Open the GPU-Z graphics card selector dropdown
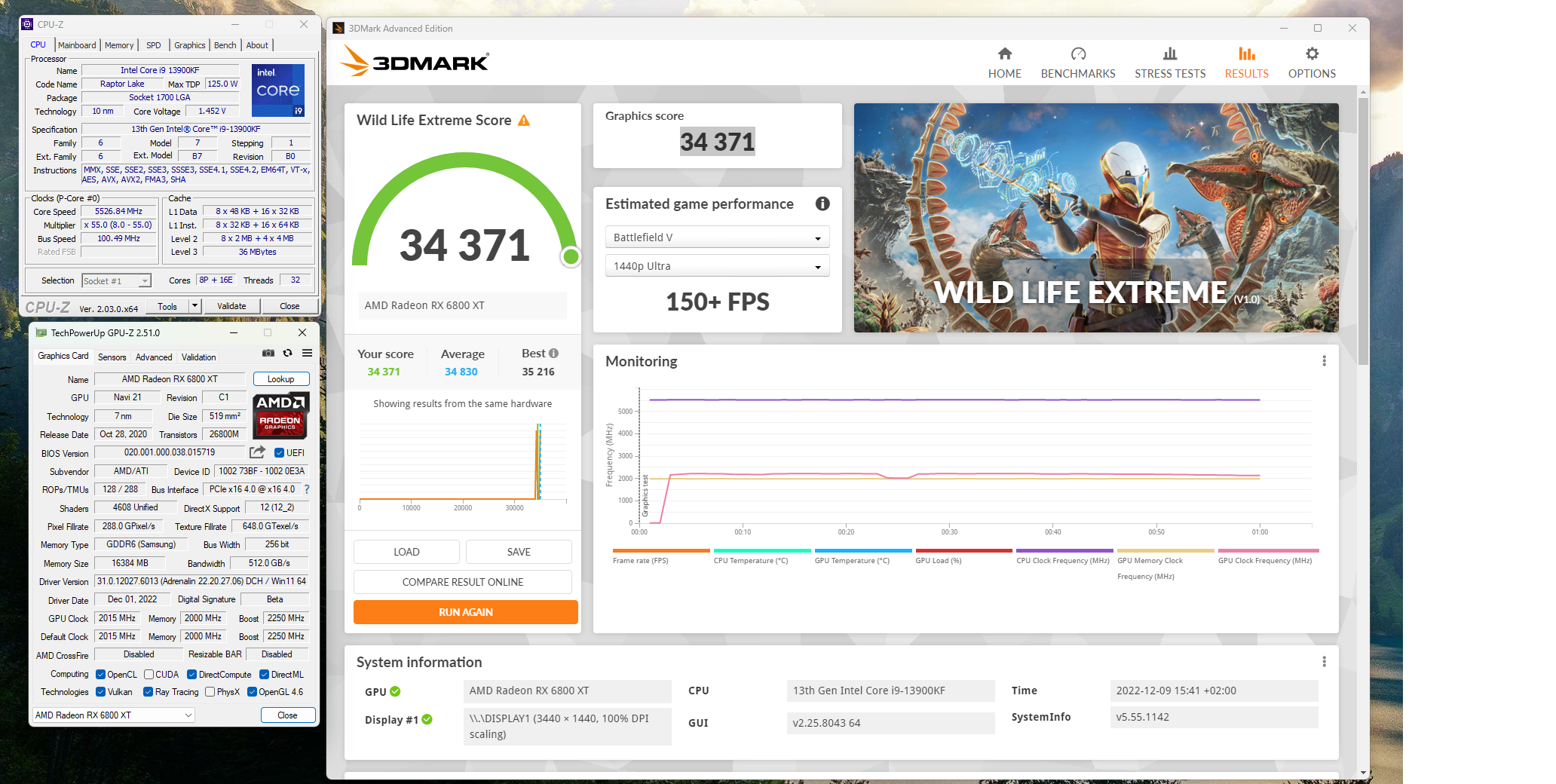 click(x=113, y=715)
